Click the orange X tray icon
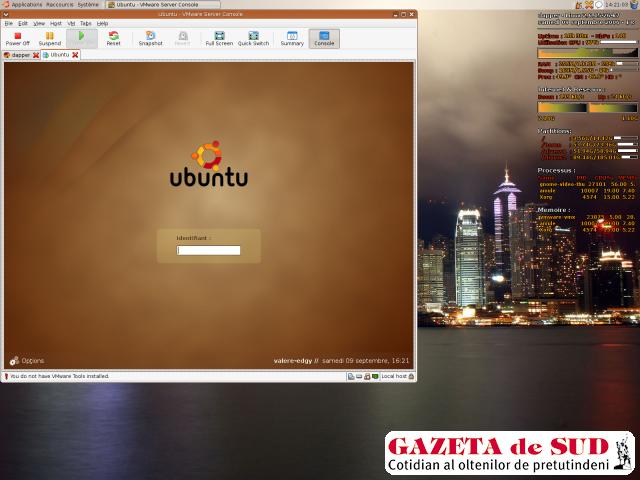This screenshot has width=640, height=480. [x=589, y=5]
